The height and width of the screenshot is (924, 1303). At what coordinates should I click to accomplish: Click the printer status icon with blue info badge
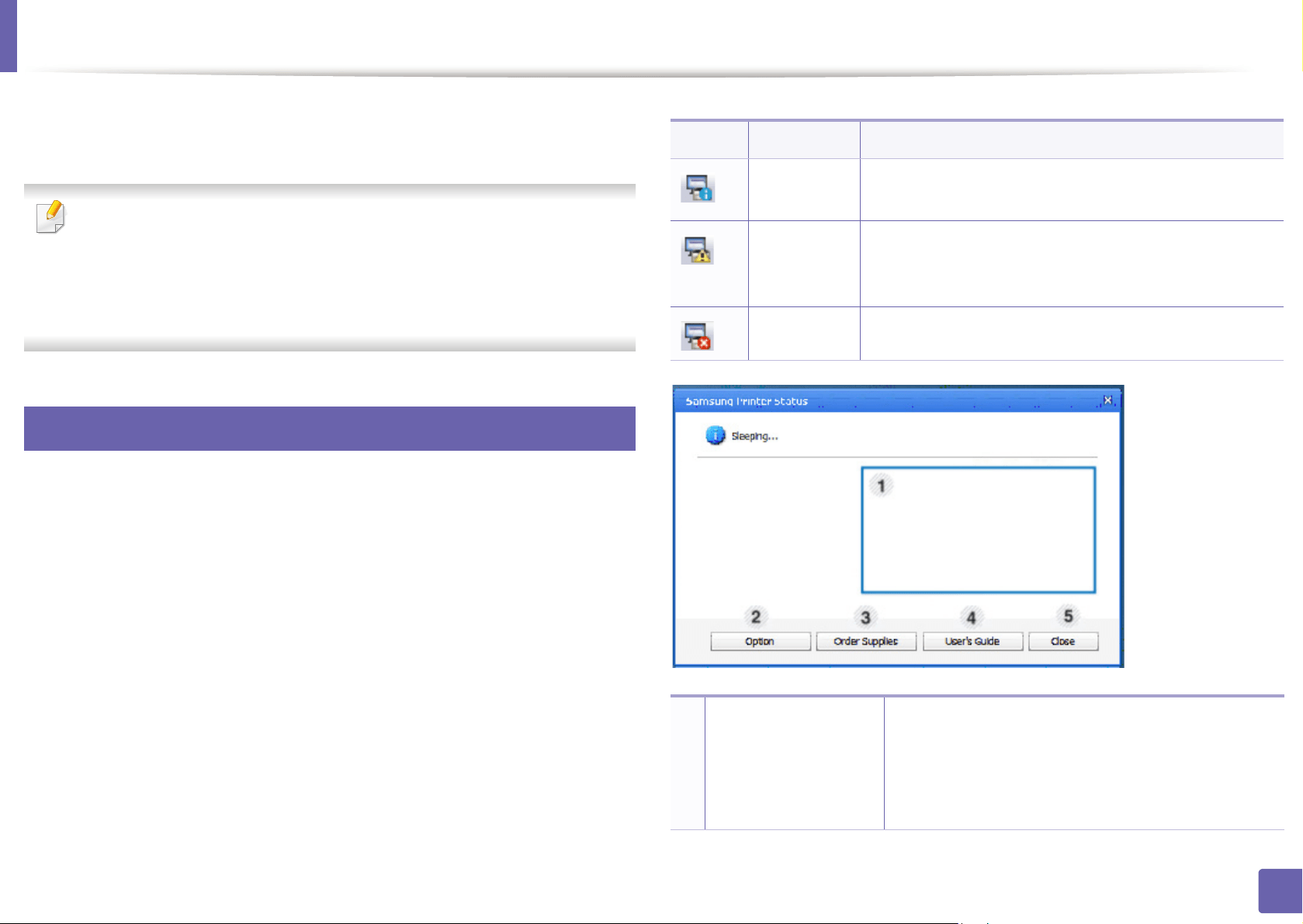tap(698, 189)
